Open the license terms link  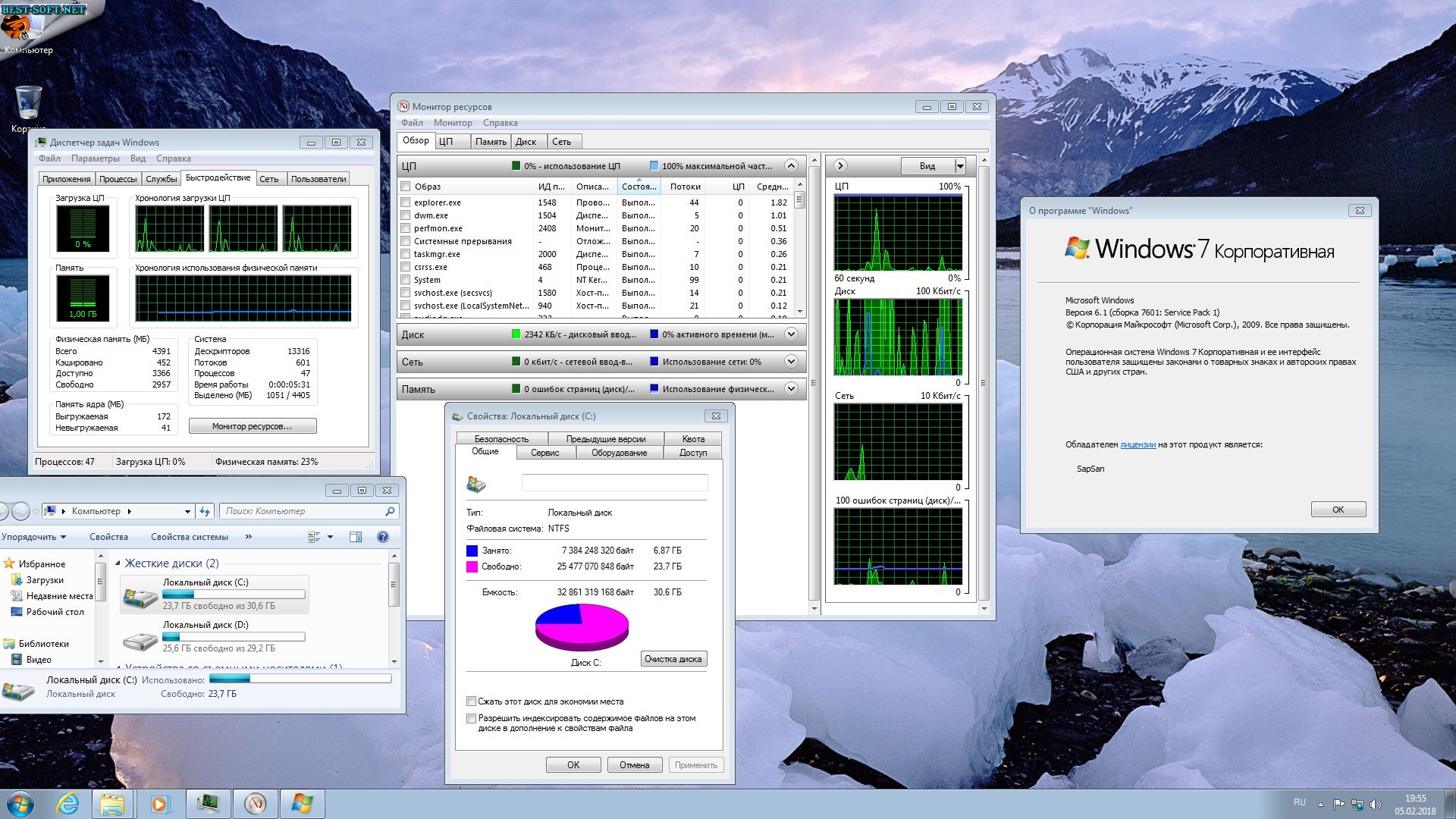[1137, 445]
